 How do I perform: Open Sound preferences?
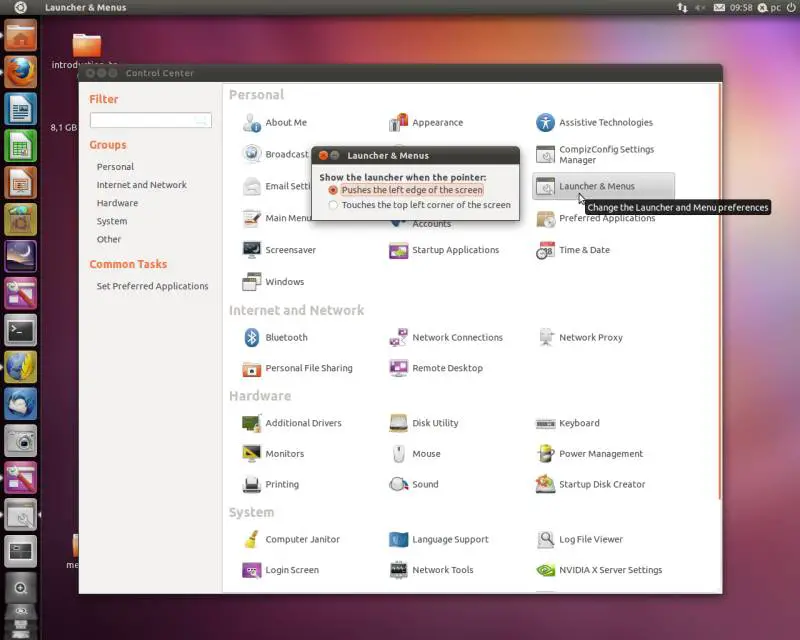pos(414,484)
